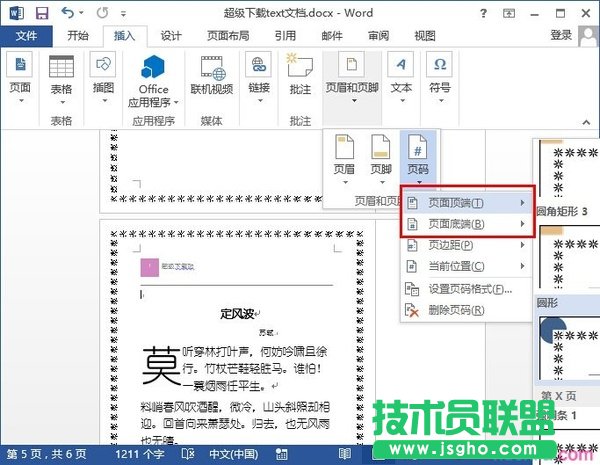Screen dimensions: 600x465
Task: Switch to the 设计 Design tab
Action: [171, 36]
